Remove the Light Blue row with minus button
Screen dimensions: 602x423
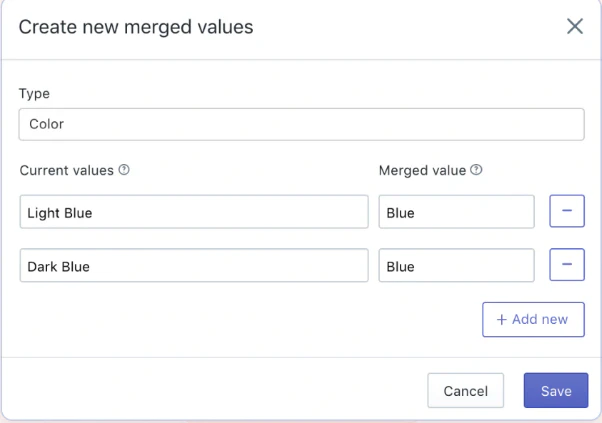(566, 212)
